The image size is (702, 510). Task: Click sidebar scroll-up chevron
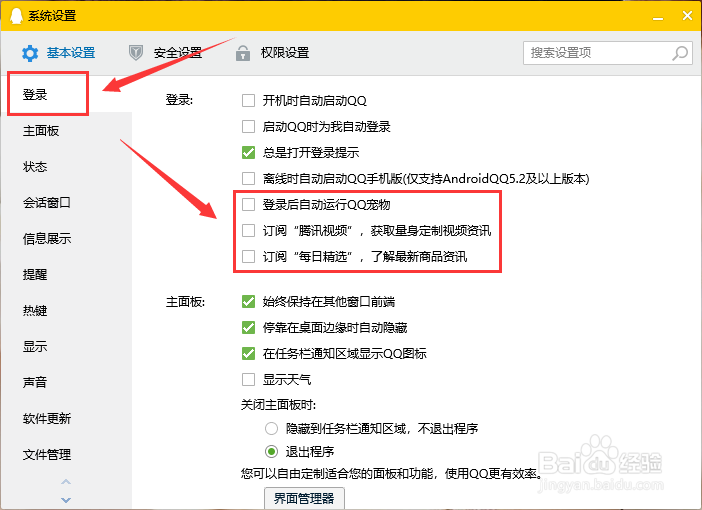pyautogui.click(x=66, y=482)
